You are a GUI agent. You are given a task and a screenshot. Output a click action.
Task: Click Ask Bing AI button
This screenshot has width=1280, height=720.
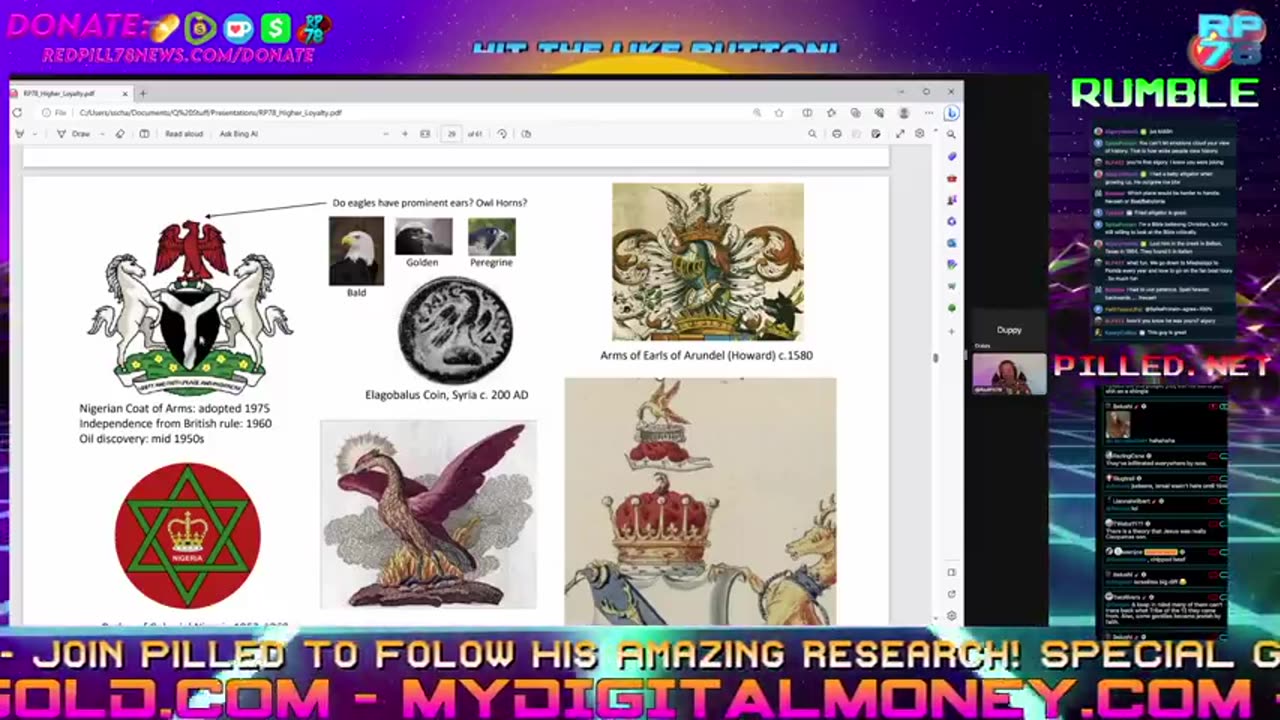point(239,134)
